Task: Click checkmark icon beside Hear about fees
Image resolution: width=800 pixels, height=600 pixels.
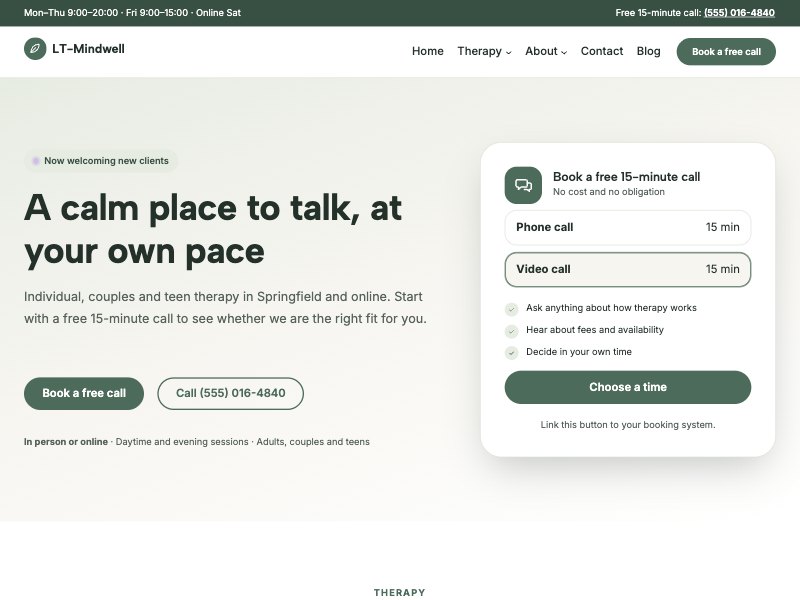Action: 511,331
